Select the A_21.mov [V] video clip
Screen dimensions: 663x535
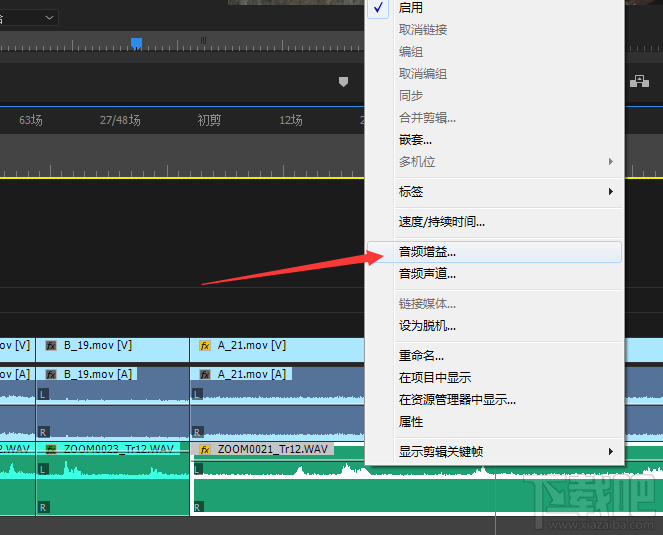click(x=277, y=350)
